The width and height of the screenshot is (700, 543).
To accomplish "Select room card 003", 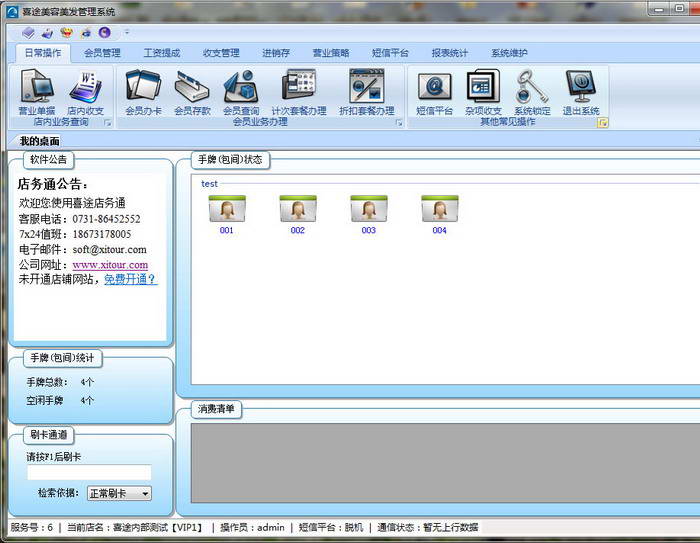I will click(x=369, y=214).
